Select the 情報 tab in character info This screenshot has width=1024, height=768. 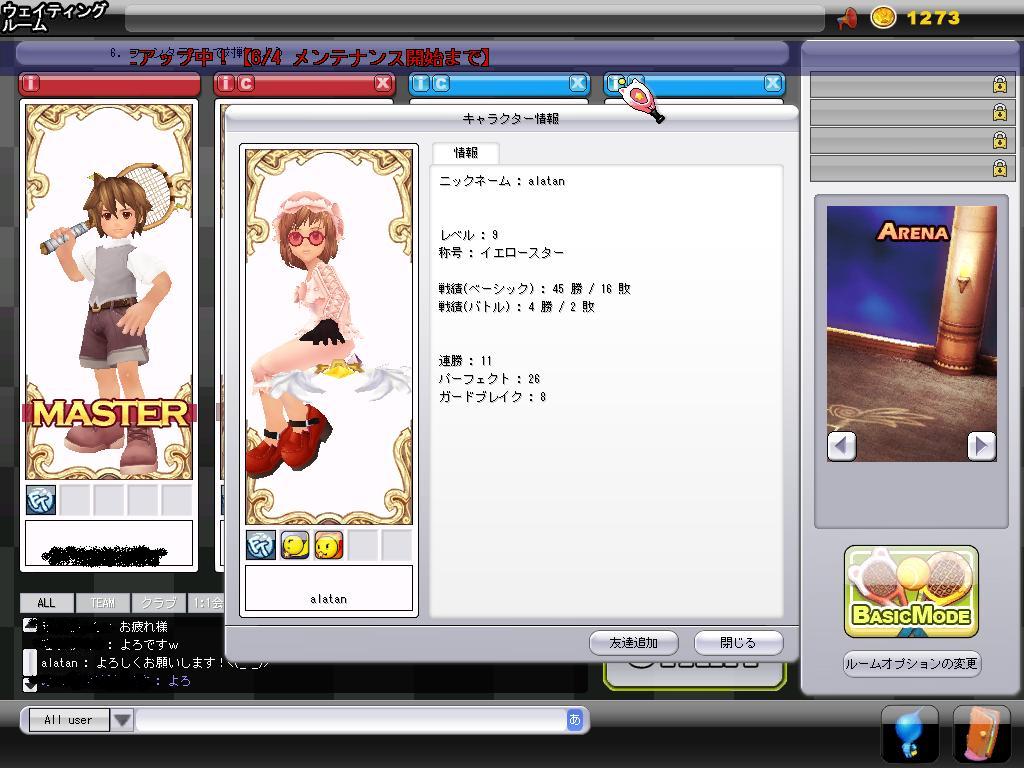pos(466,153)
